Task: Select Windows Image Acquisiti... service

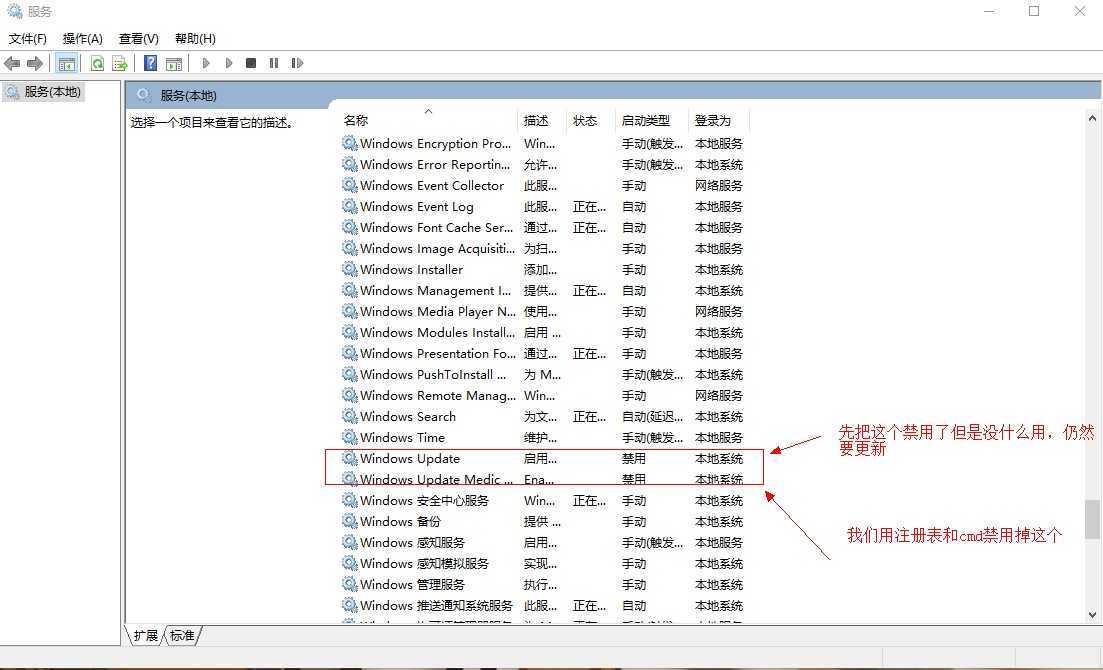Action: [x=542, y=248]
